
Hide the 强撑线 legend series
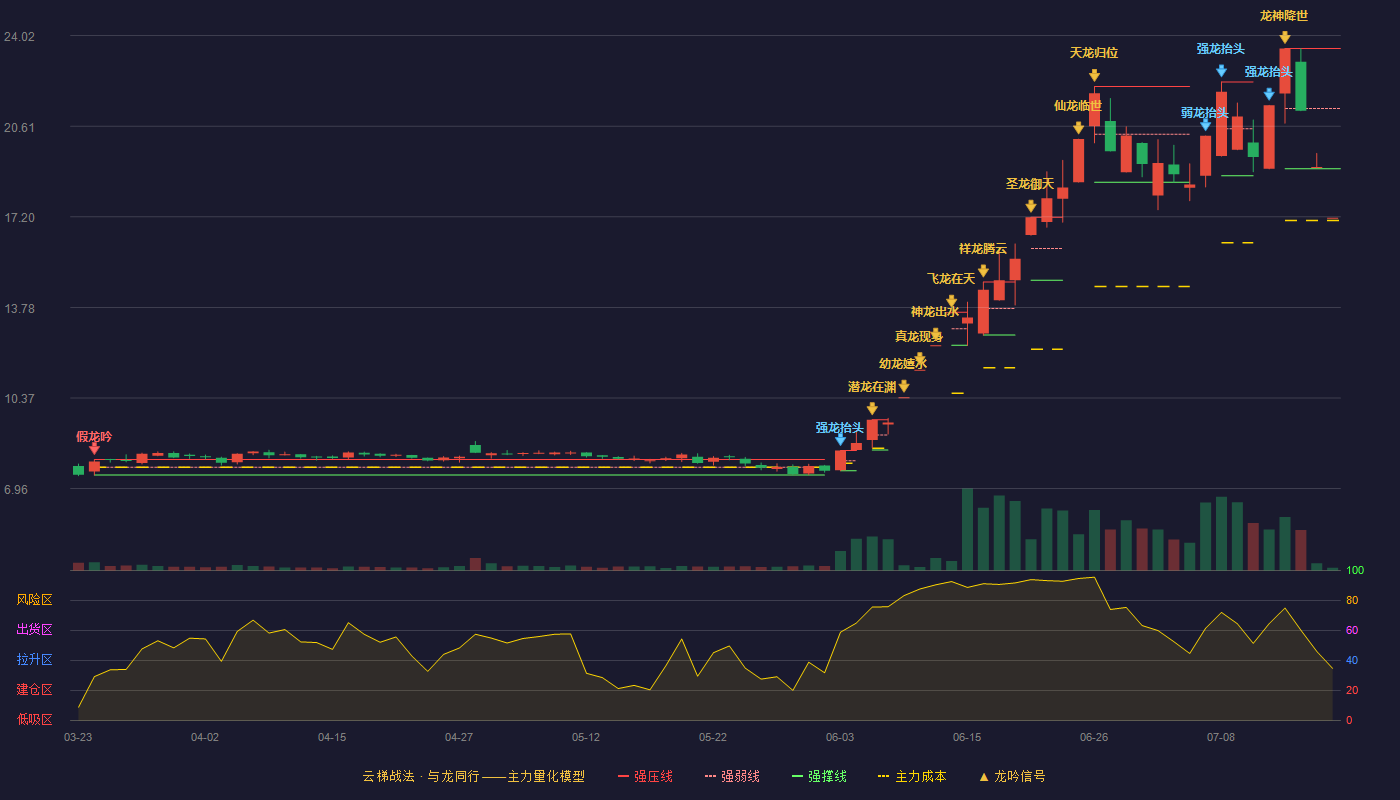pyautogui.click(x=819, y=776)
